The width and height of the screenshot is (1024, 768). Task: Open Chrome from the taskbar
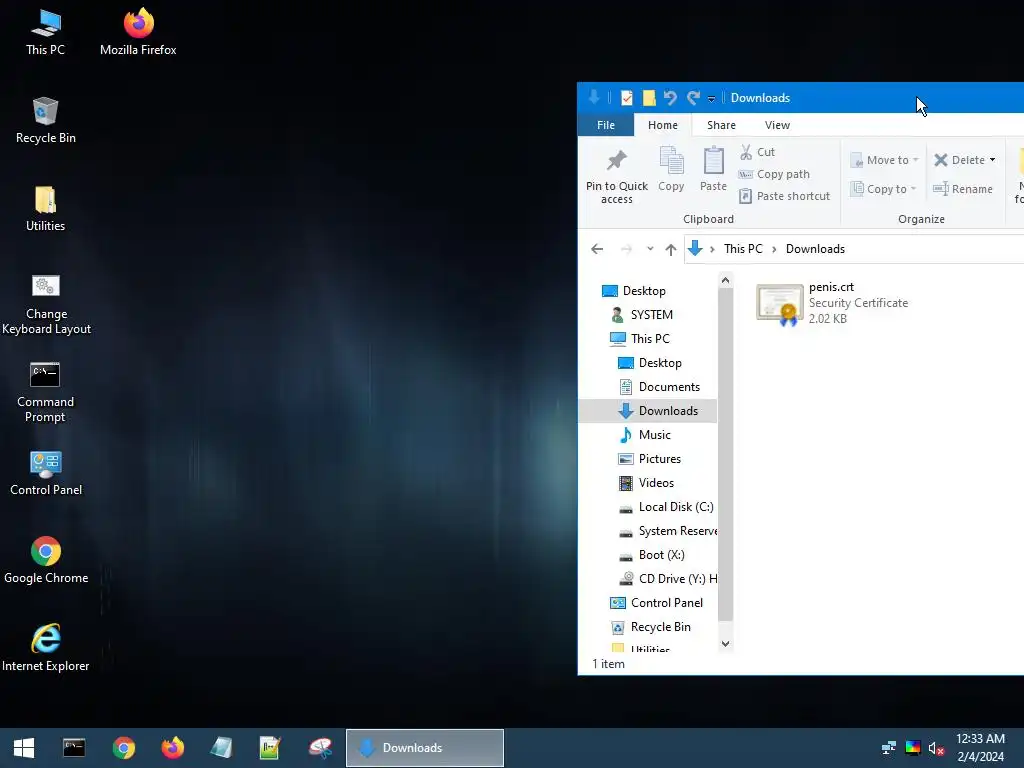point(123,748)
